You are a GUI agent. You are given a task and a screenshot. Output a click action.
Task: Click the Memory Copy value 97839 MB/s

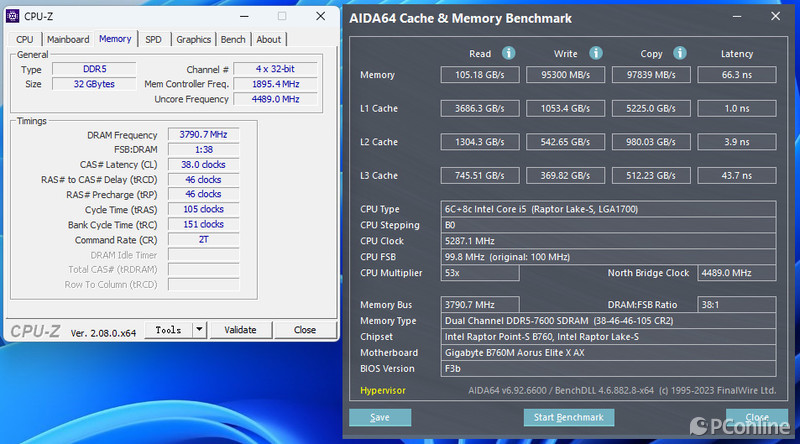(651, 75)
